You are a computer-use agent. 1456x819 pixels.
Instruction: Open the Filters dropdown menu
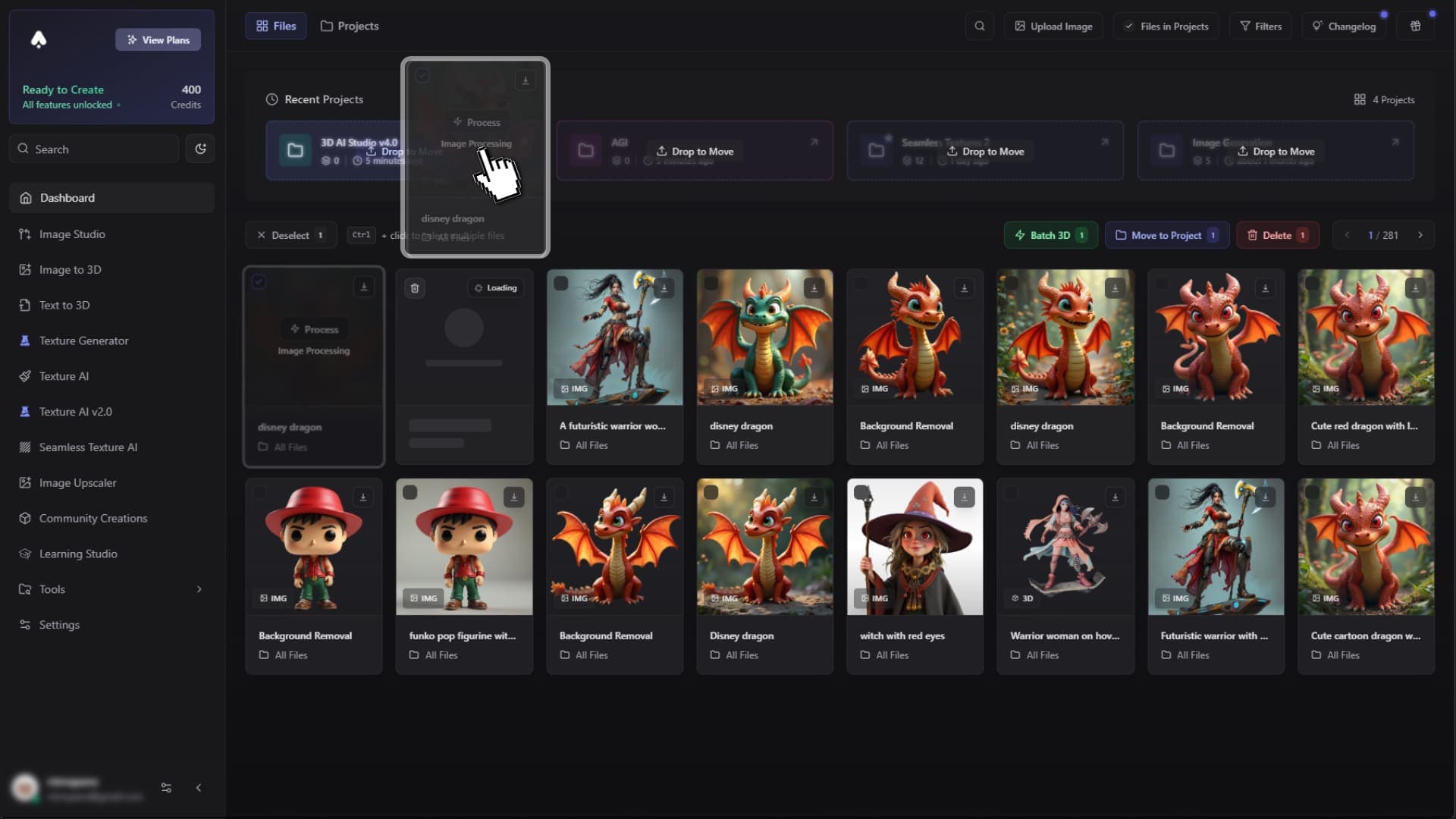1262,25
